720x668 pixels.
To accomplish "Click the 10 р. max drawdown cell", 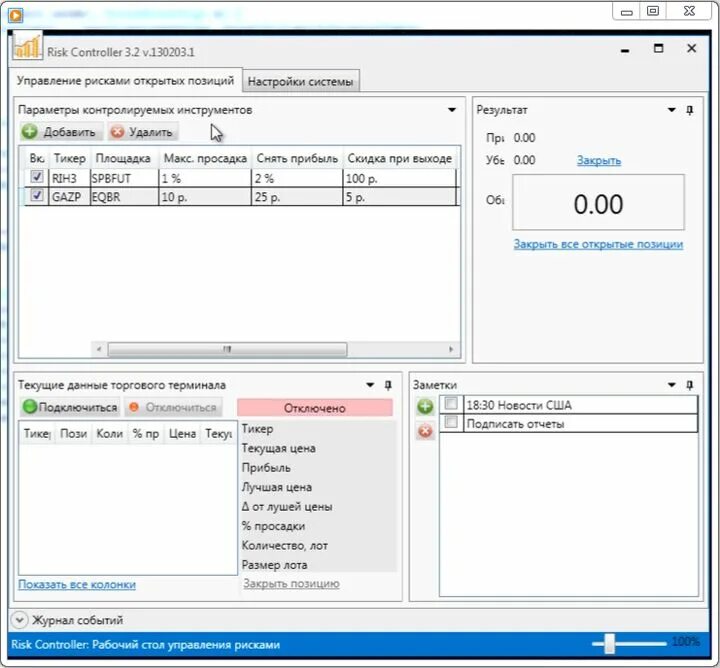I will (205, 197).
